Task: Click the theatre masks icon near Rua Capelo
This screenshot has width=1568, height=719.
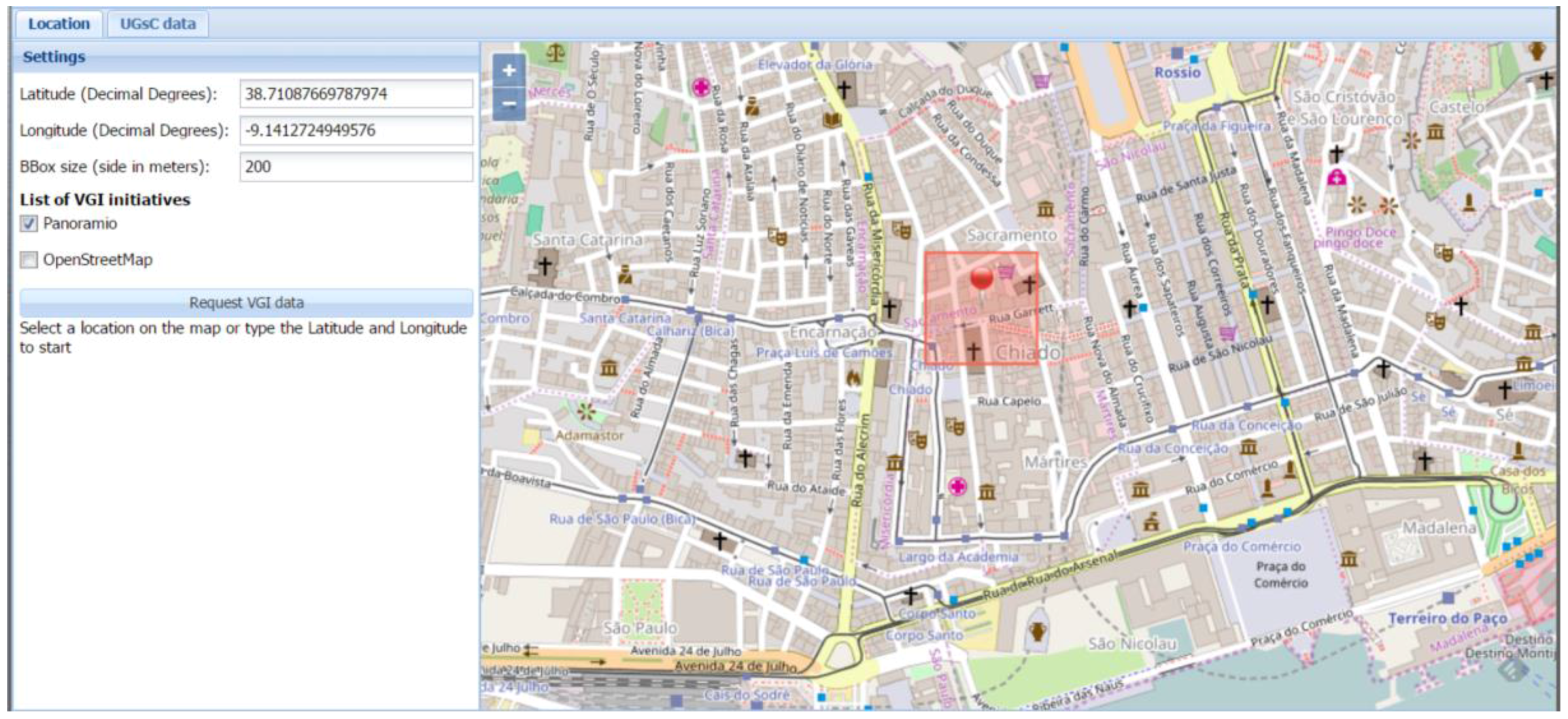Action: 955,427
